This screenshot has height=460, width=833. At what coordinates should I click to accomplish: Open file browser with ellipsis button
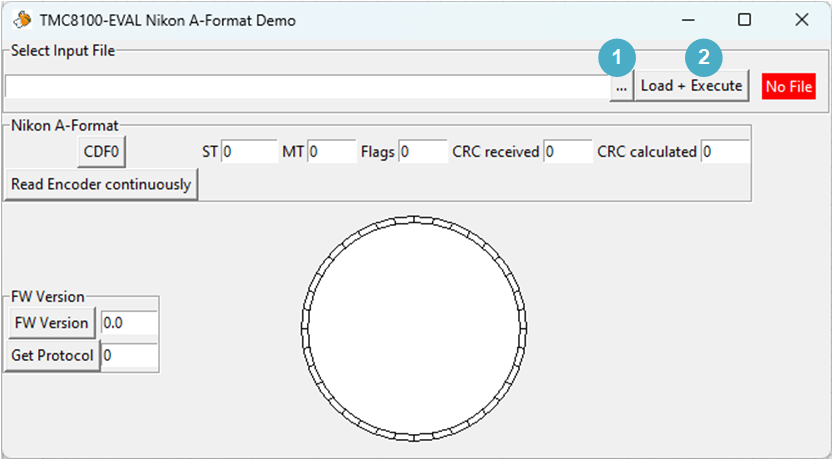coord(622,86)
